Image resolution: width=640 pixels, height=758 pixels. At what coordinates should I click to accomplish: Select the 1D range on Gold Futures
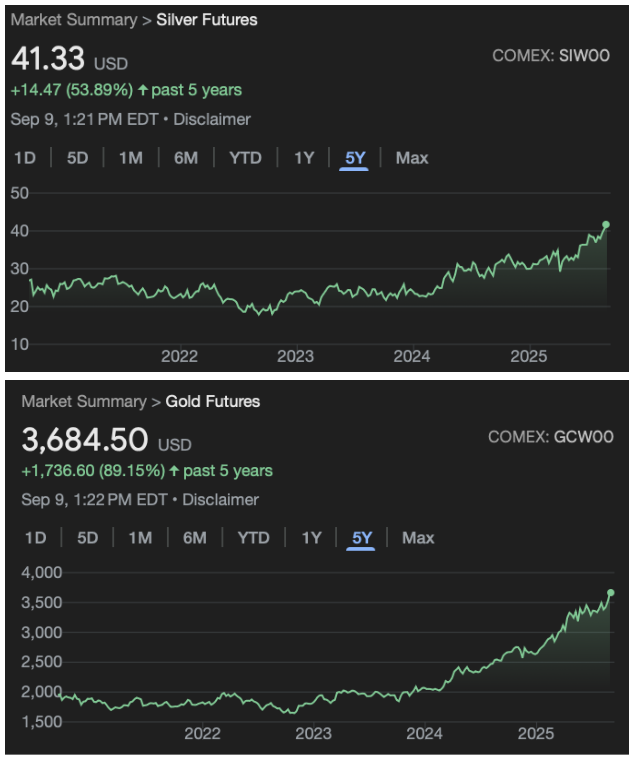click(35, 538)
